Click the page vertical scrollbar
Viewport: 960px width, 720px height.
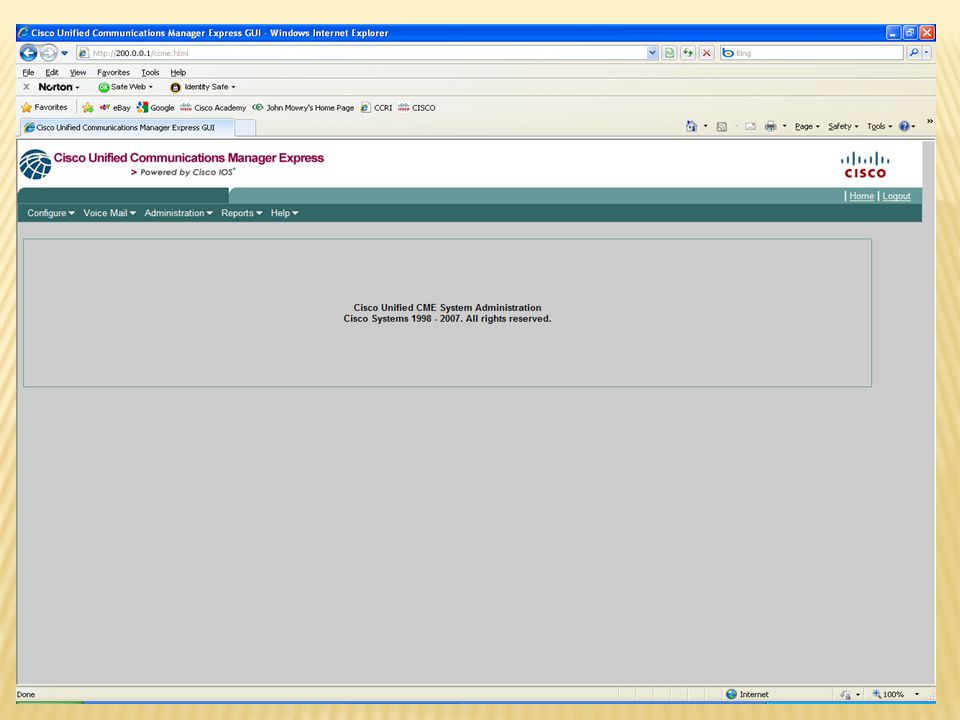929,411
